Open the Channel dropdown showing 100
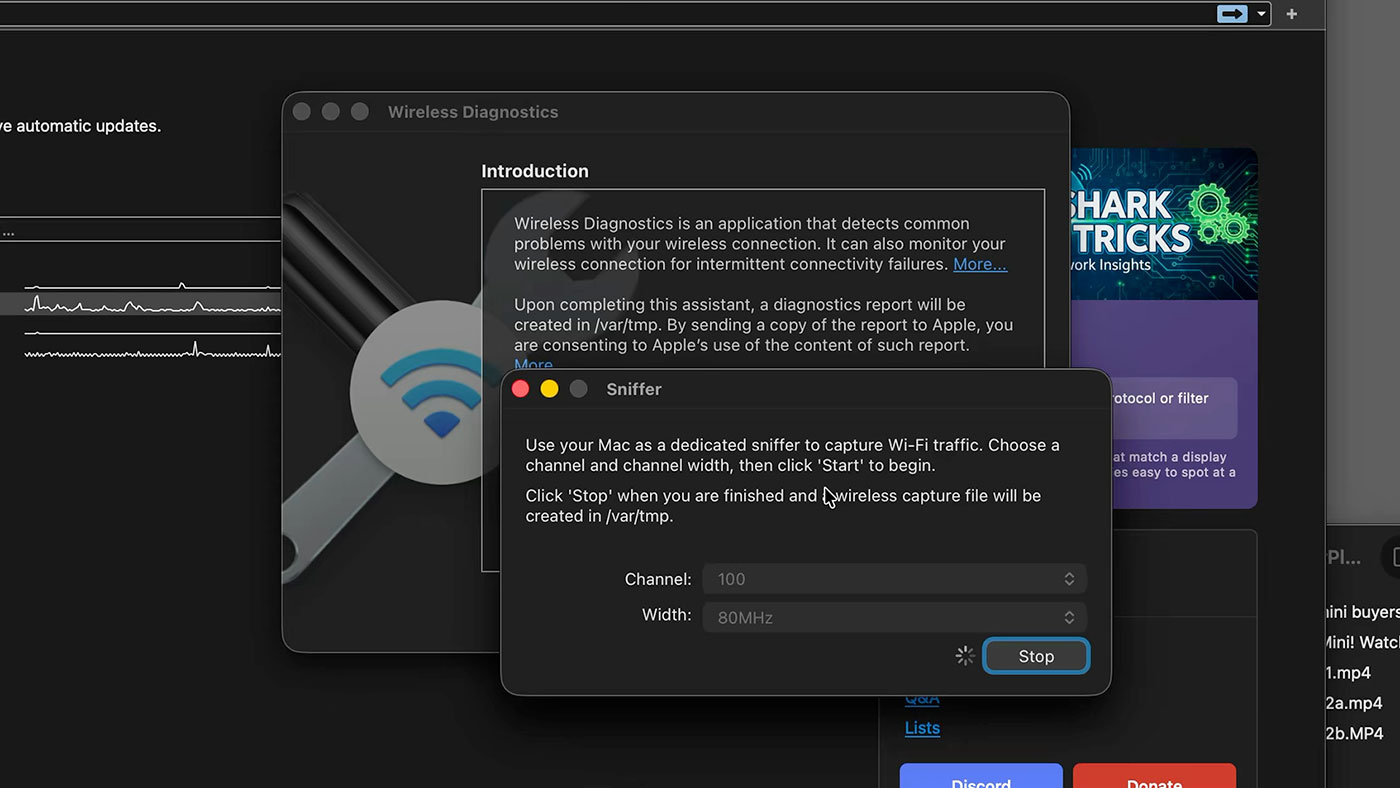Screen dimensions: 1400x788 894,579
